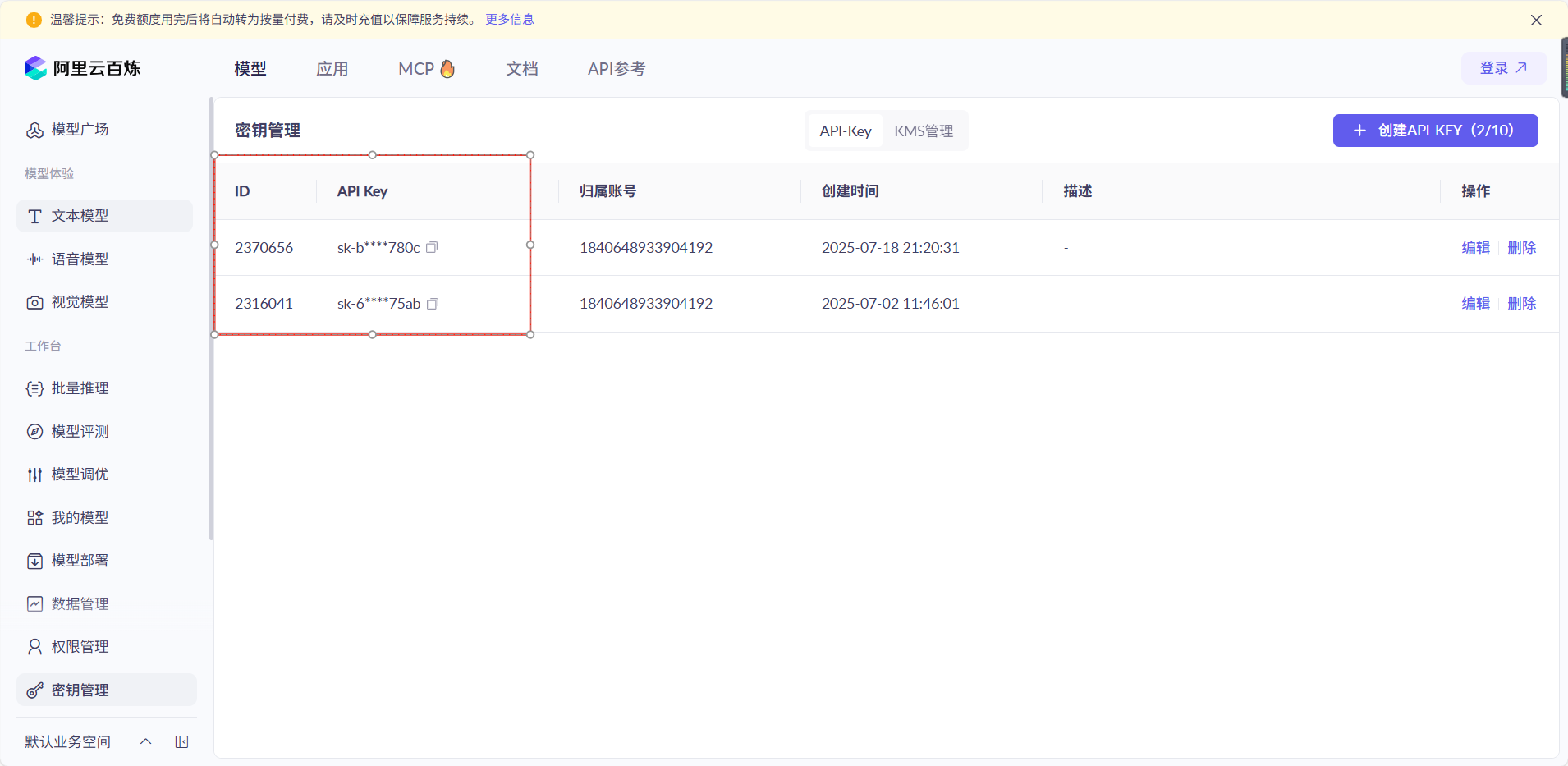The width and height of the screenshot is (1568, 766).
Task: Click the 密钥管理 key icon
Action: [x=34, y=690]
